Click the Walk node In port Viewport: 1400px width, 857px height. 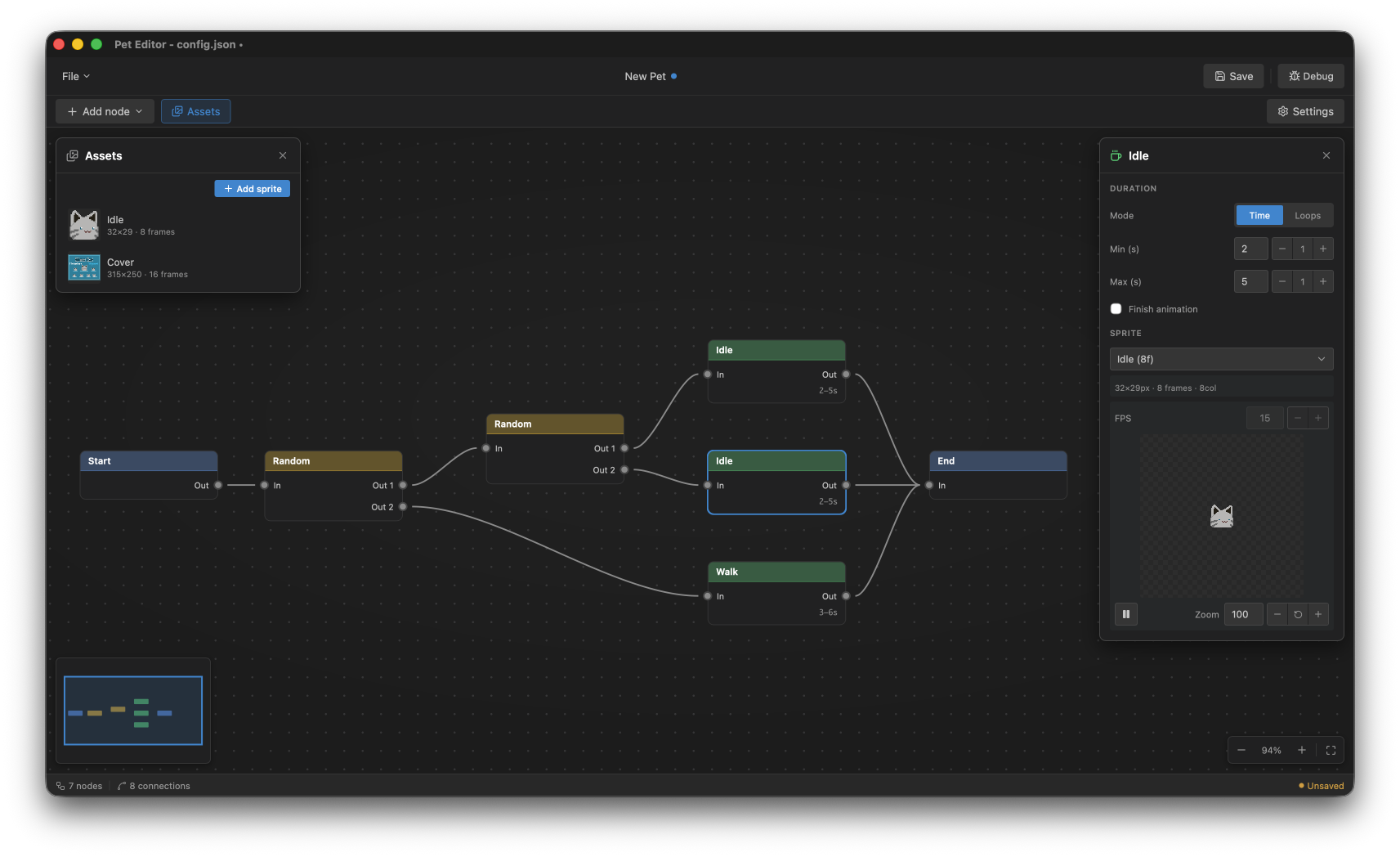point(708,596)
